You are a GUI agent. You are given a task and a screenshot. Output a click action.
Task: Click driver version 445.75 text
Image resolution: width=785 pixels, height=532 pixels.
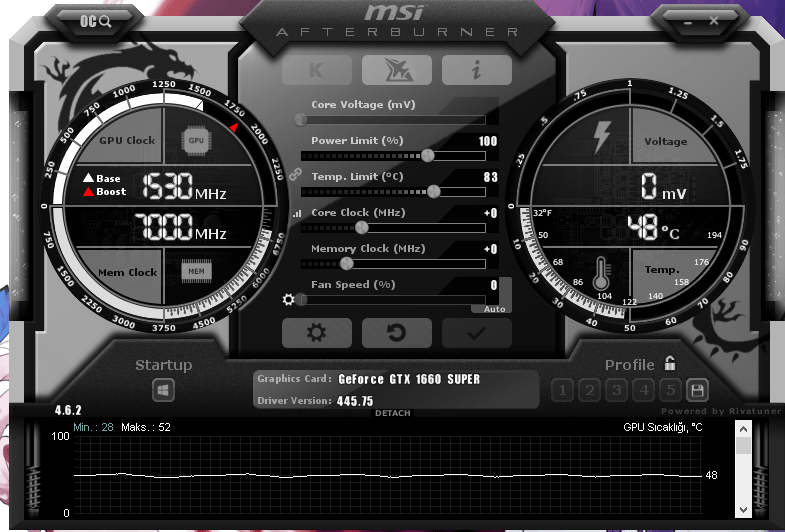355,401
